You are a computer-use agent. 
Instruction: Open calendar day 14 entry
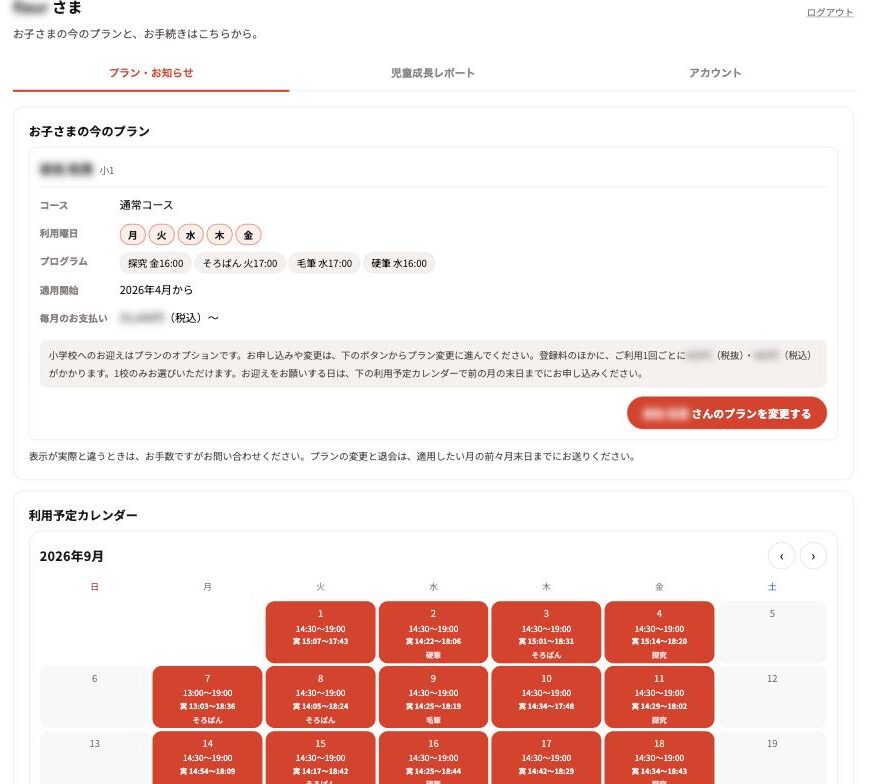pos(207,758)
